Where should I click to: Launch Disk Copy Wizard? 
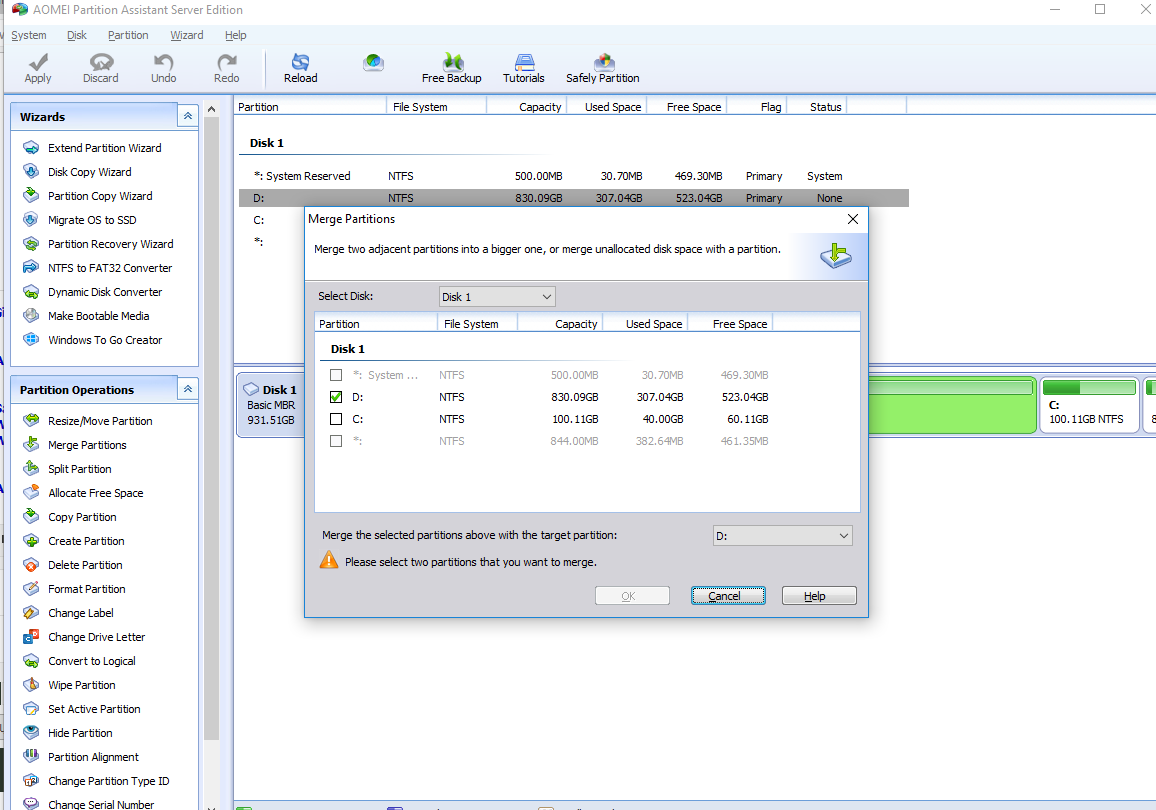(x=89, y=172)
